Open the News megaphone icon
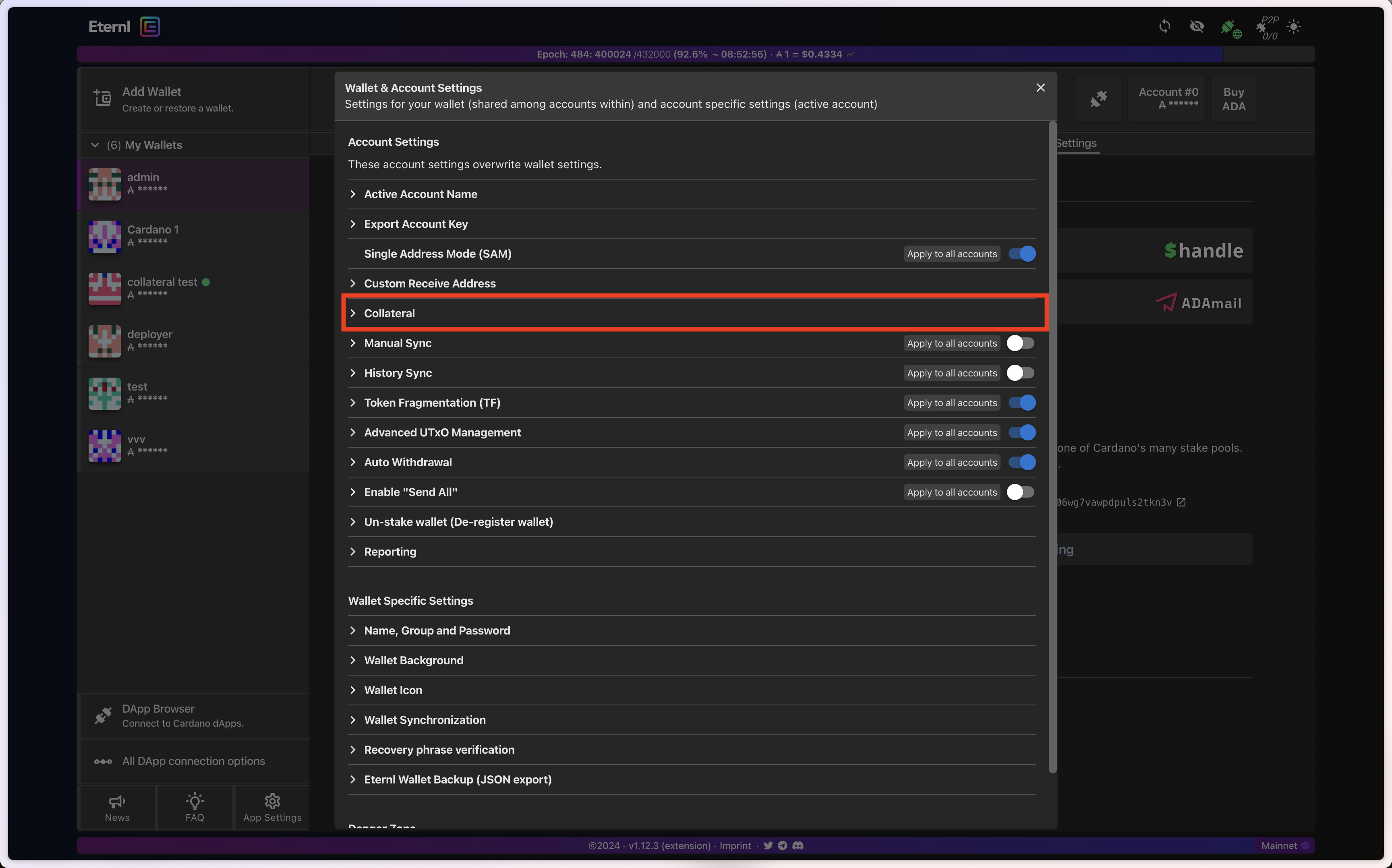The height and width of the screenshot is (868, 1392). (117, 802)
